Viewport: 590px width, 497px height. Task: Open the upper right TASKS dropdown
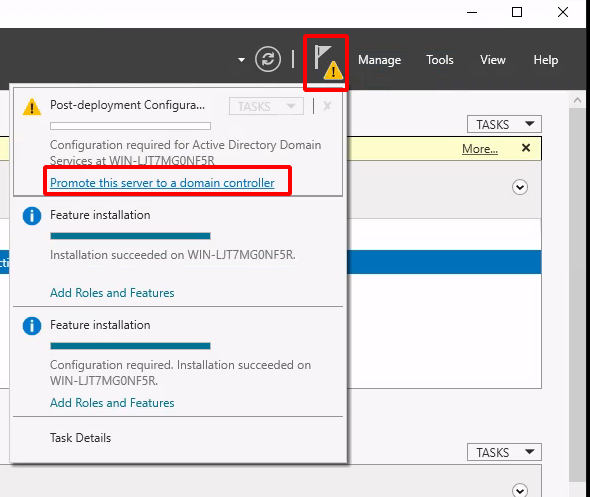504,124
